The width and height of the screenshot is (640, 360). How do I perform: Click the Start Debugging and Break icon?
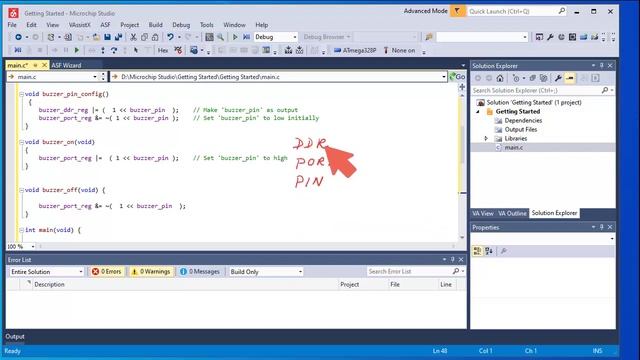246,37
